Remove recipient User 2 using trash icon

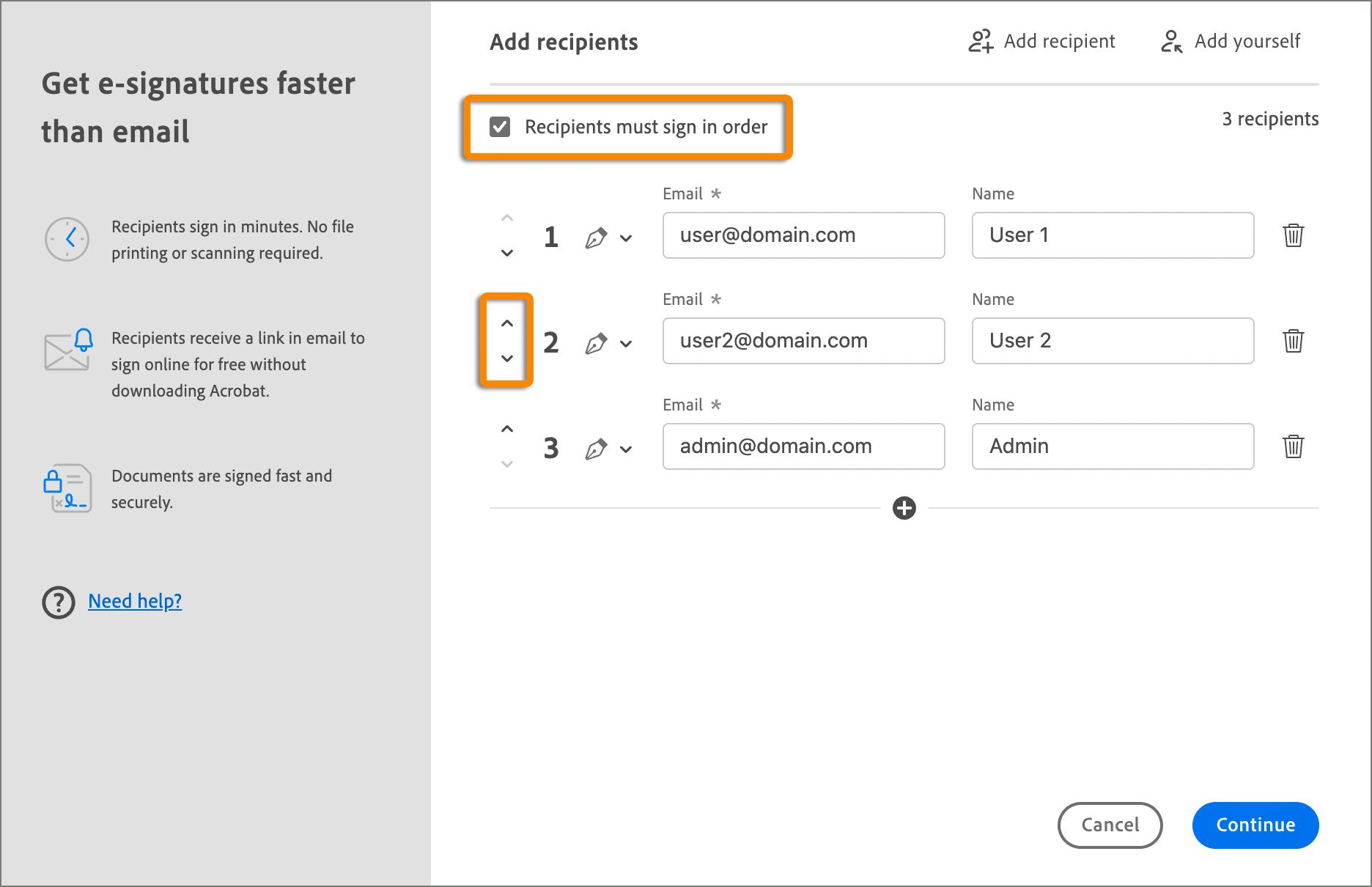(x=1293, y=341)
